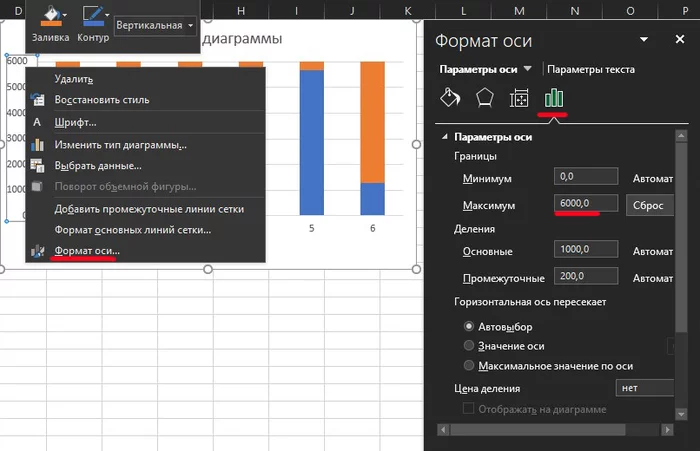This screenshot has width=700, height=451.
Task: Click the chart title text диаграммы
Action: tap(242, 38)
